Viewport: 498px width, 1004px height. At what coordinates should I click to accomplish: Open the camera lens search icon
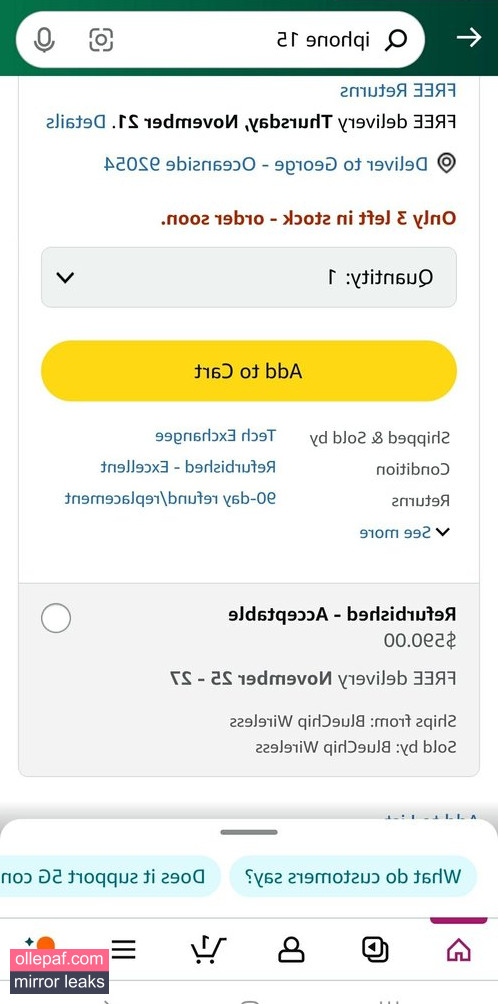pos(100,40)
